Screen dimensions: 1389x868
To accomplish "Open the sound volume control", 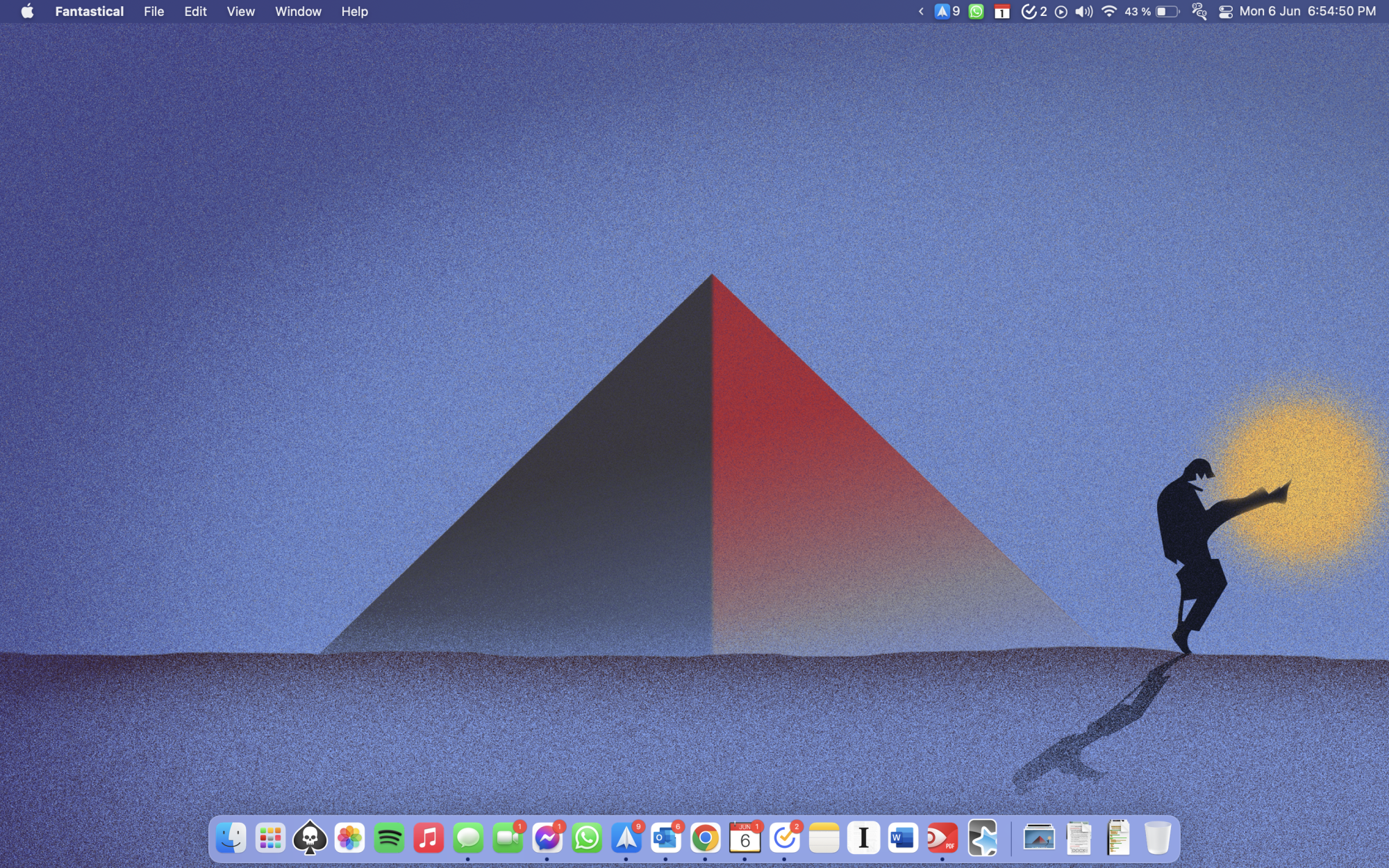I will coord(1083,12).
